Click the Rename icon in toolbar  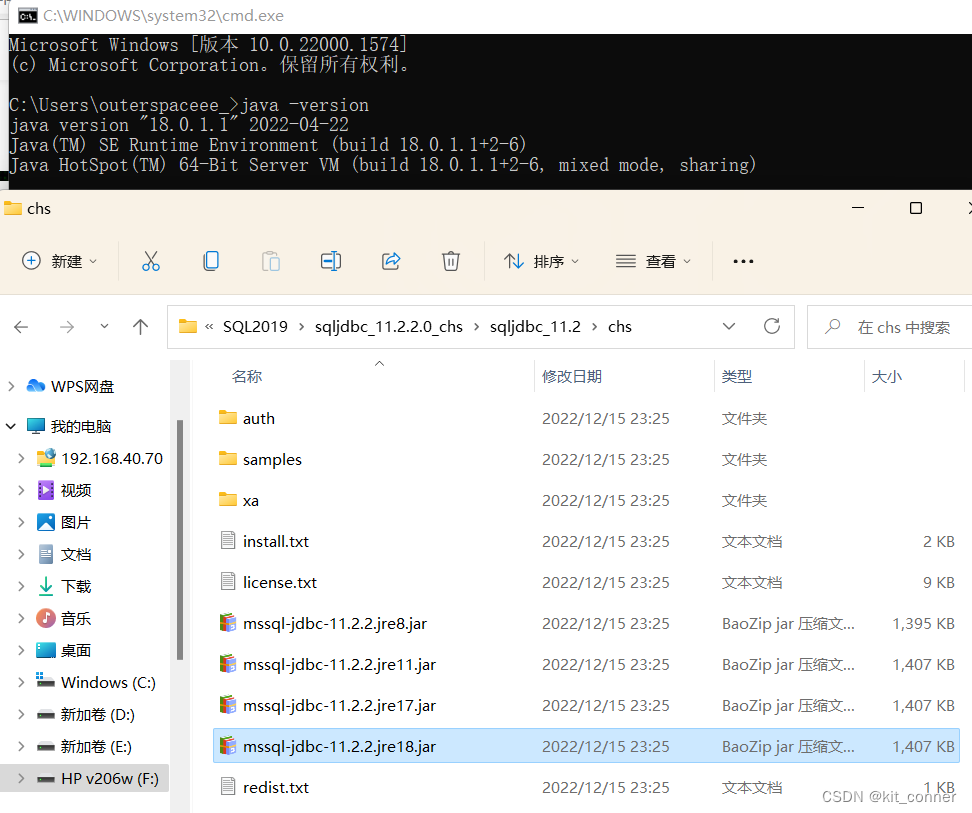point(331,261)
